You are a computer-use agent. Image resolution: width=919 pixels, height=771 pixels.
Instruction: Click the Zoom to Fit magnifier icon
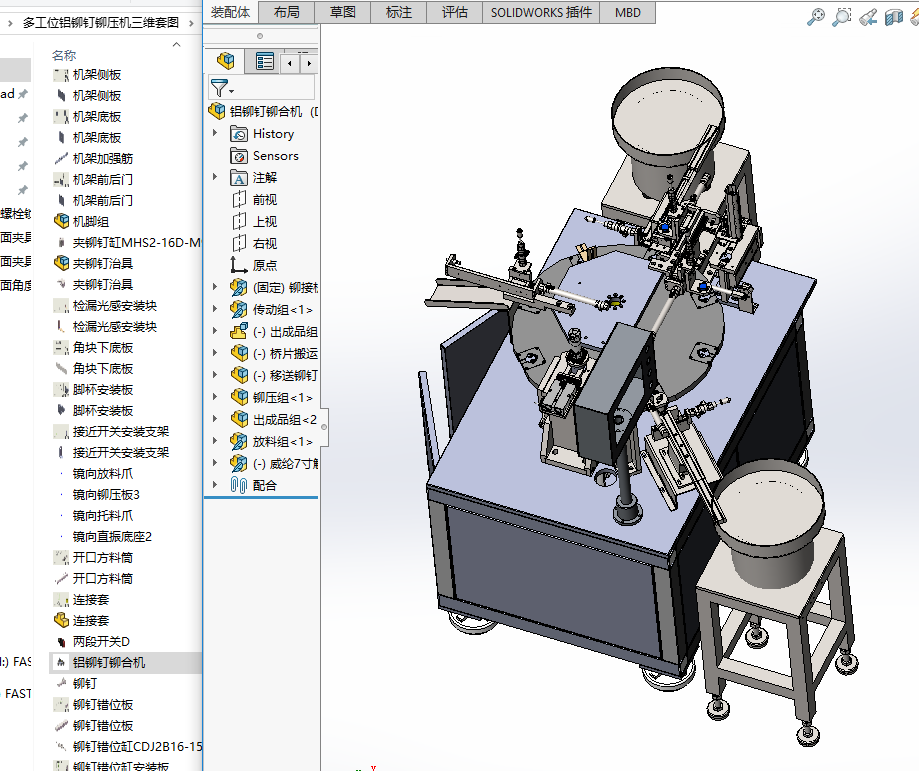point(817,16)
